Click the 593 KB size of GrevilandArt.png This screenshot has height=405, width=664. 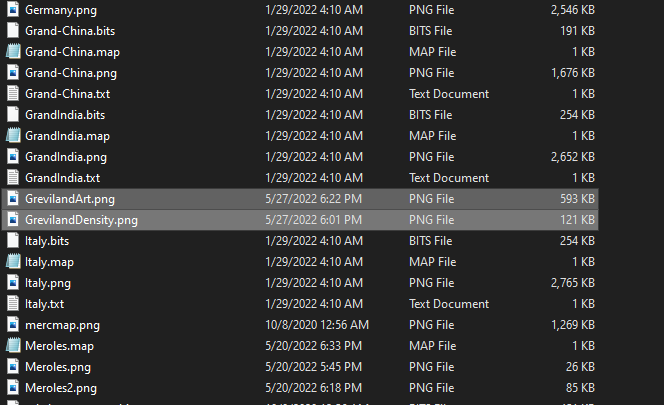coord(577,198)
